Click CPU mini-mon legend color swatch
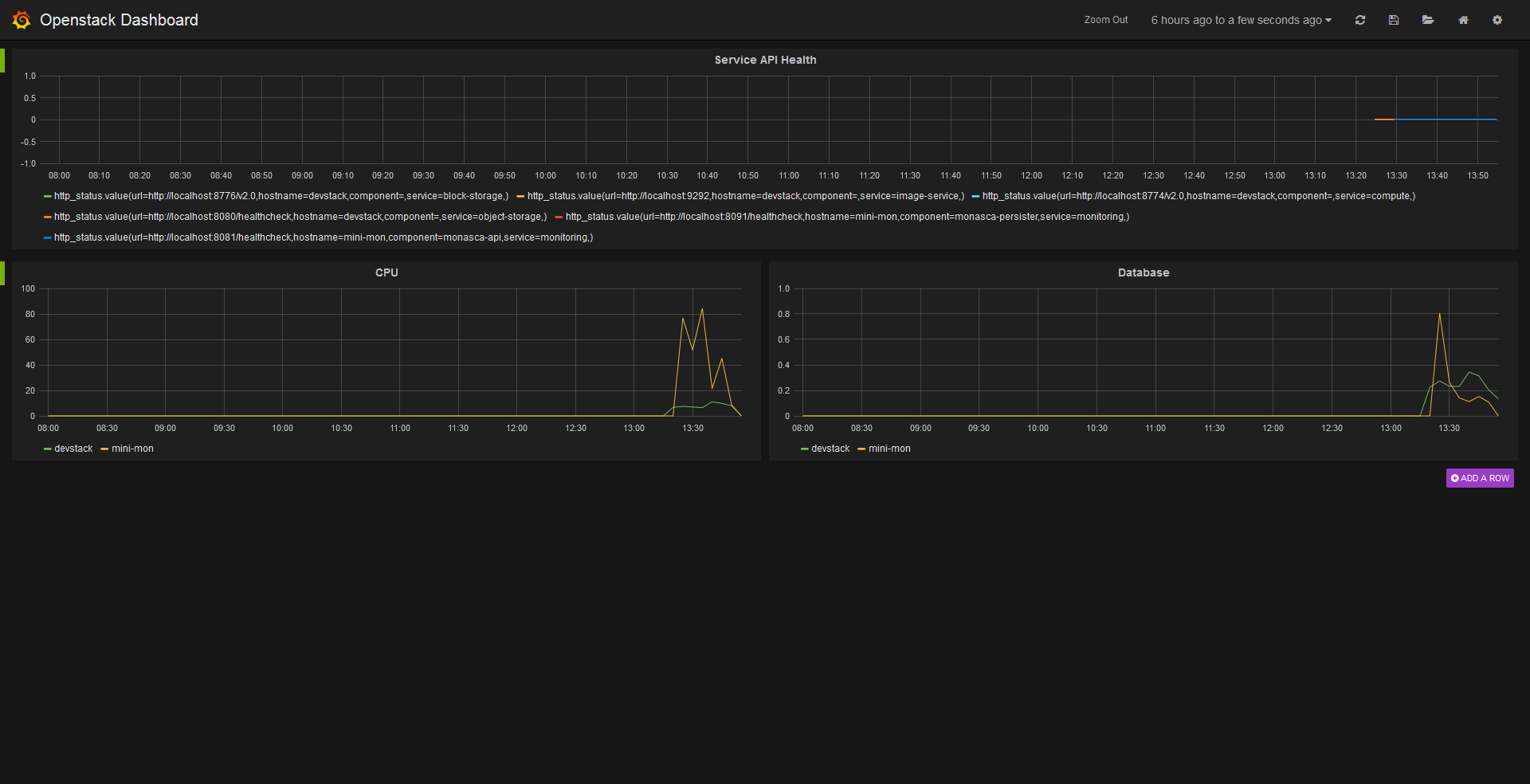1530x784 pixels. click(104, 449)
